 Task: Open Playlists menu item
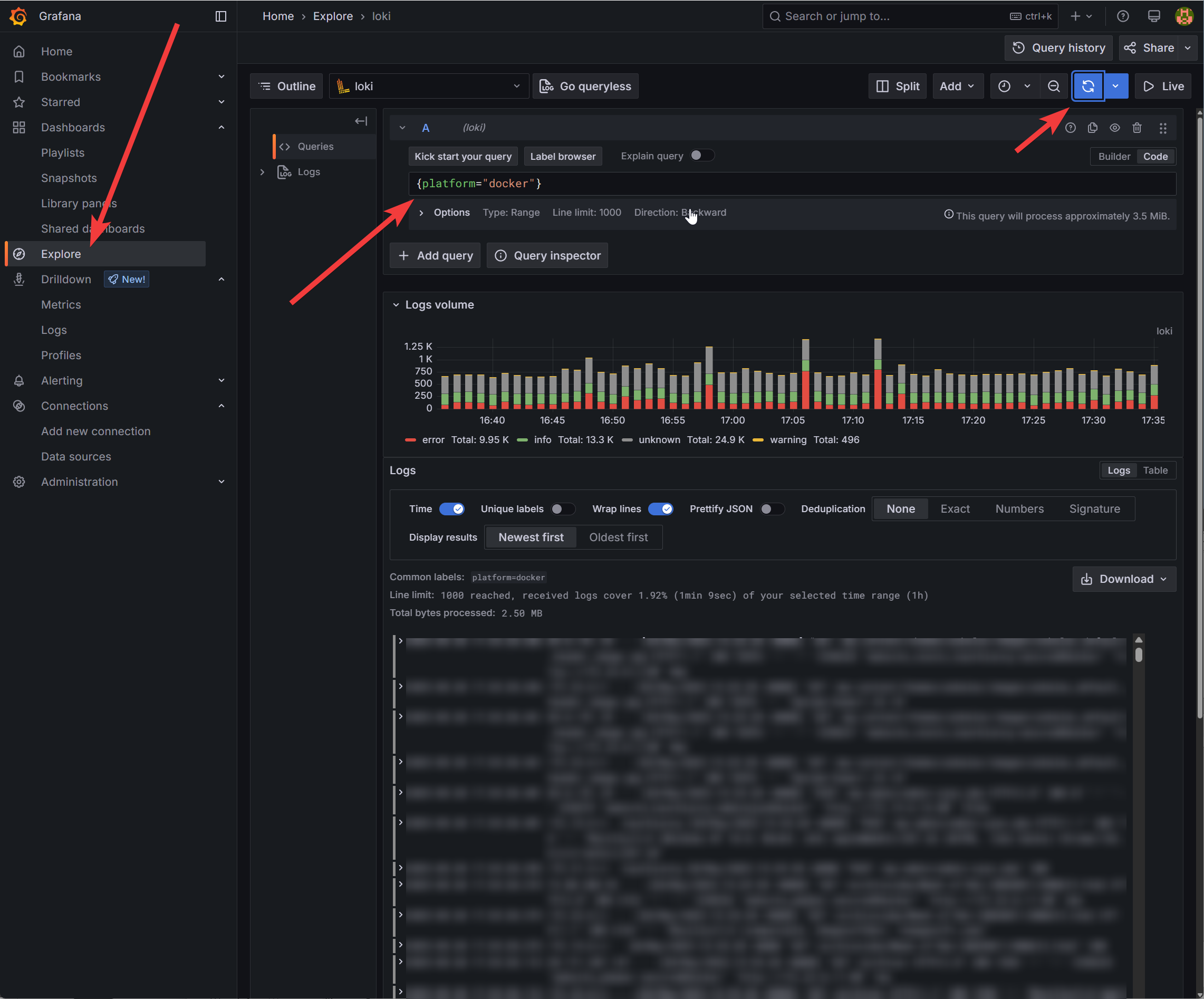(62, 152)
